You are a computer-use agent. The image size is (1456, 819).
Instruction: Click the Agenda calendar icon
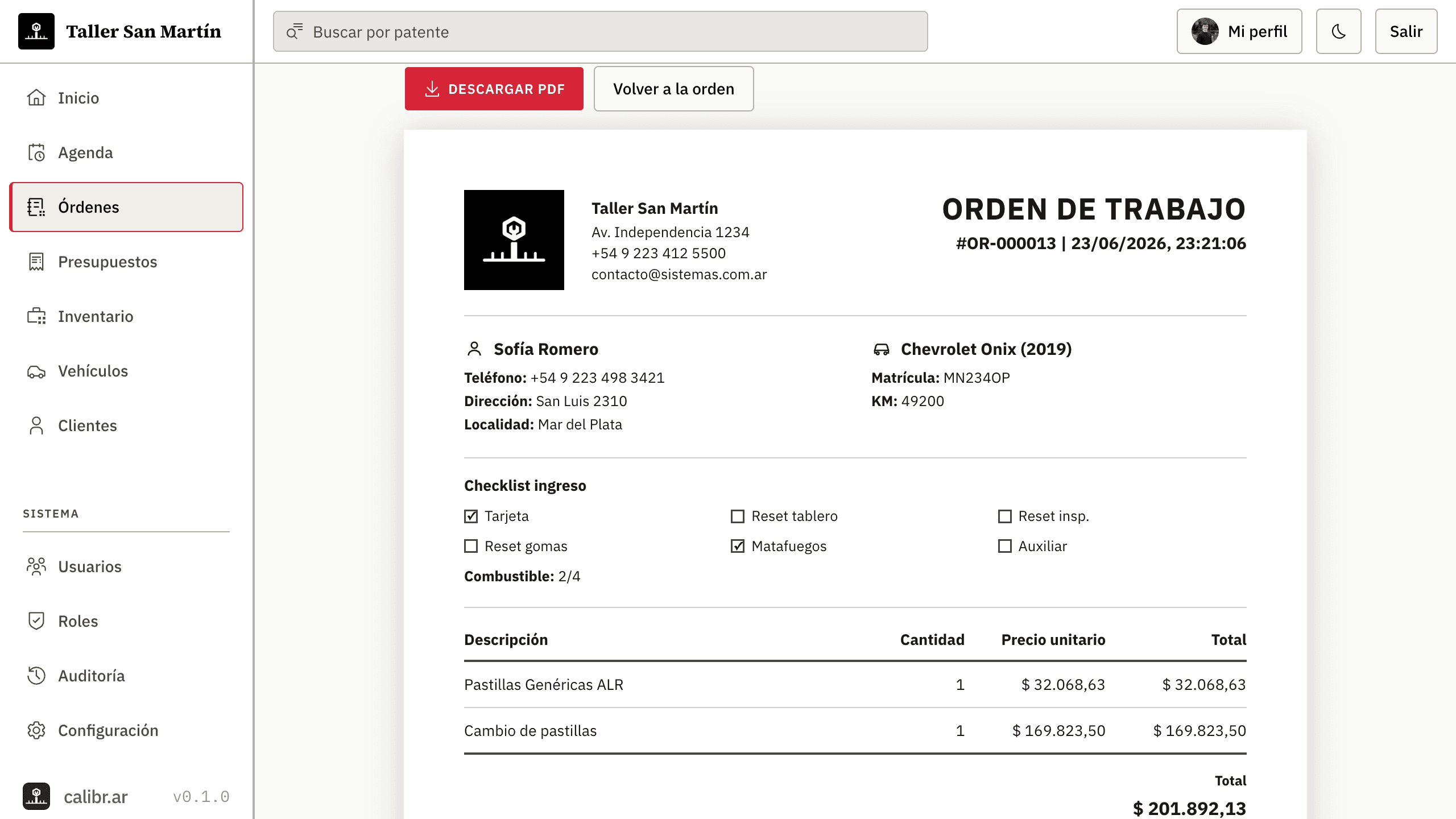(x=36, y=152)
